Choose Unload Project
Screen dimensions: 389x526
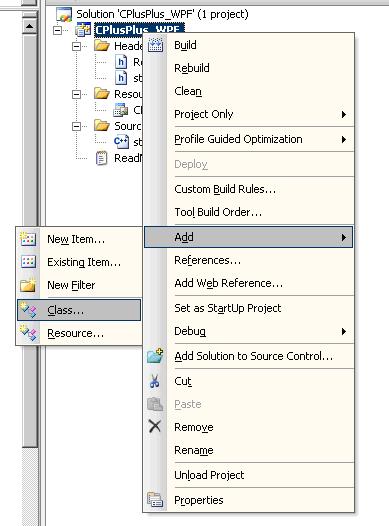248,475
